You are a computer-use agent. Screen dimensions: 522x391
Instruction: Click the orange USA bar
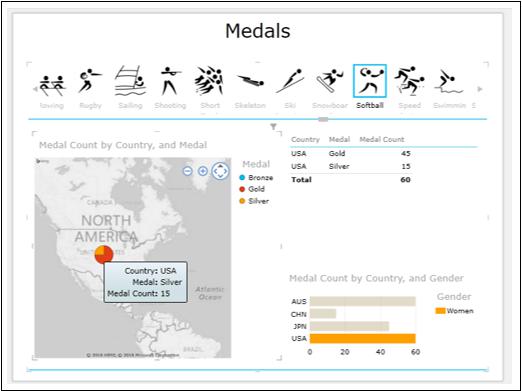(362, 338)
